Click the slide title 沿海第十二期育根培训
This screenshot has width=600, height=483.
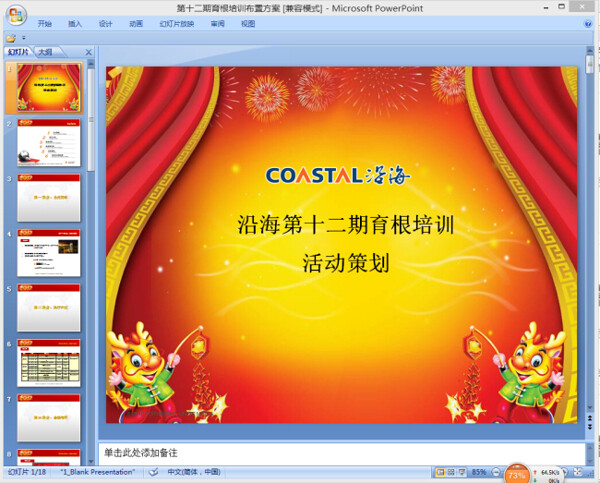tap(346, 225)
